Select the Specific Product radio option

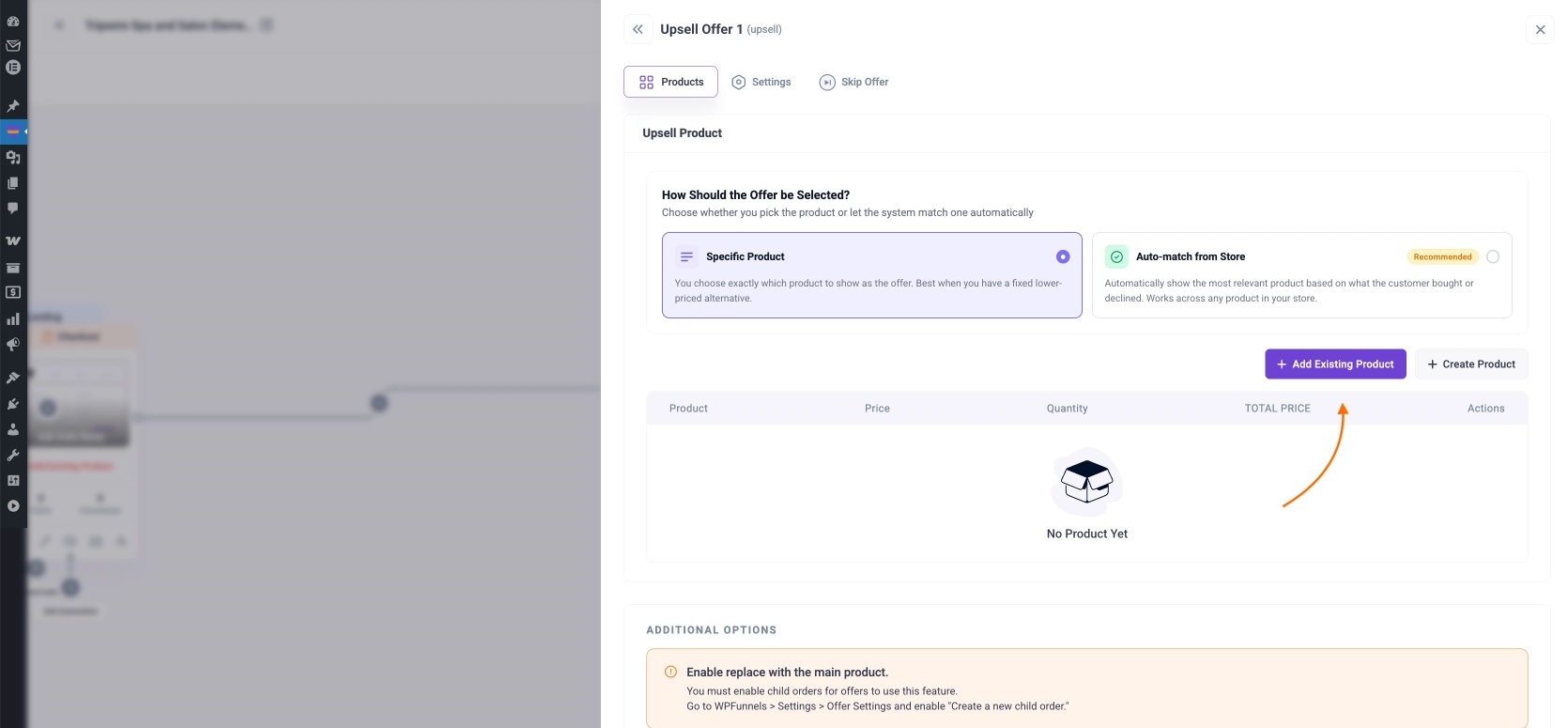(x=1063, y=256)
